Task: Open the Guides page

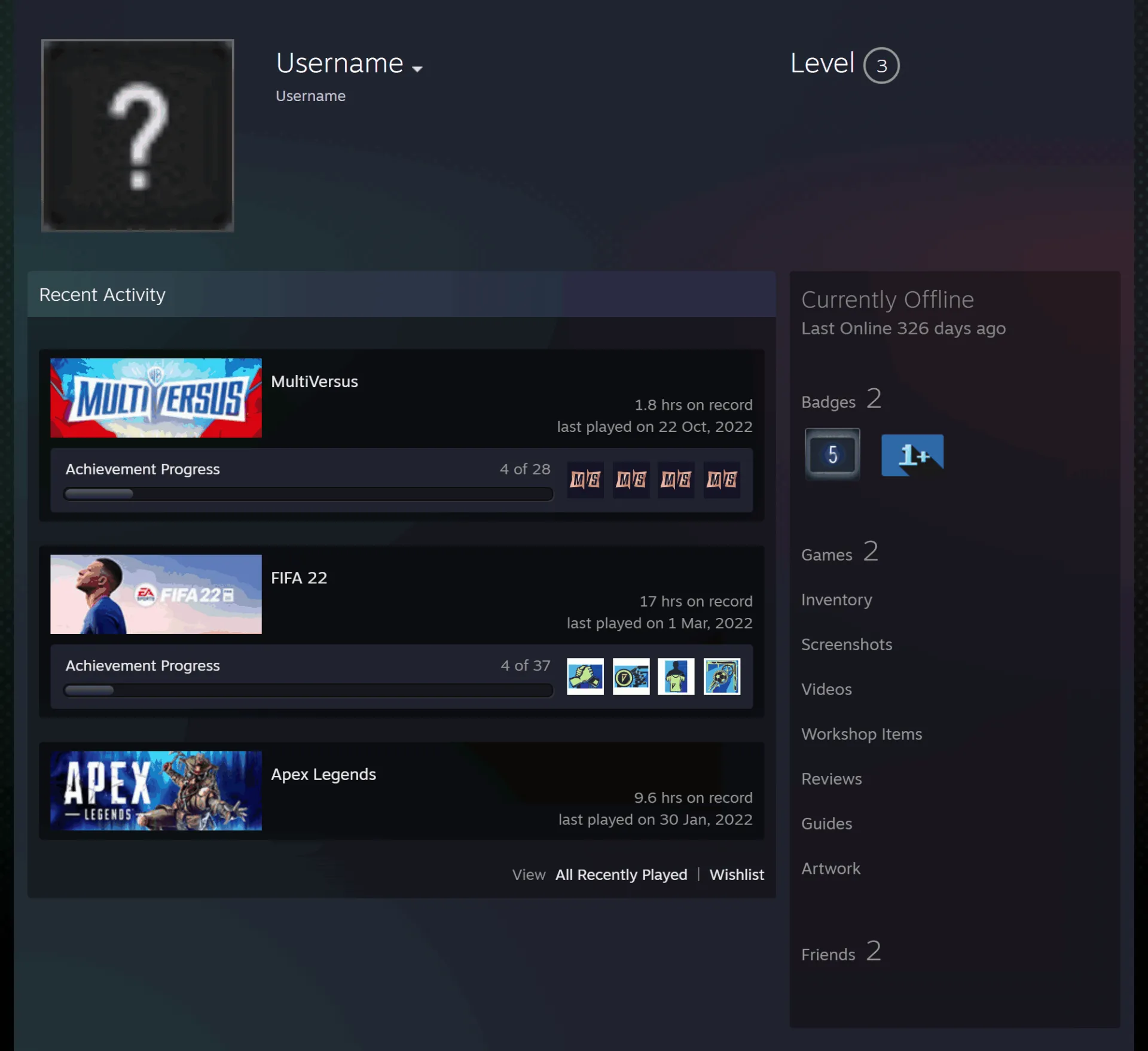Action: pyautogui.click(x=826, y=824)
